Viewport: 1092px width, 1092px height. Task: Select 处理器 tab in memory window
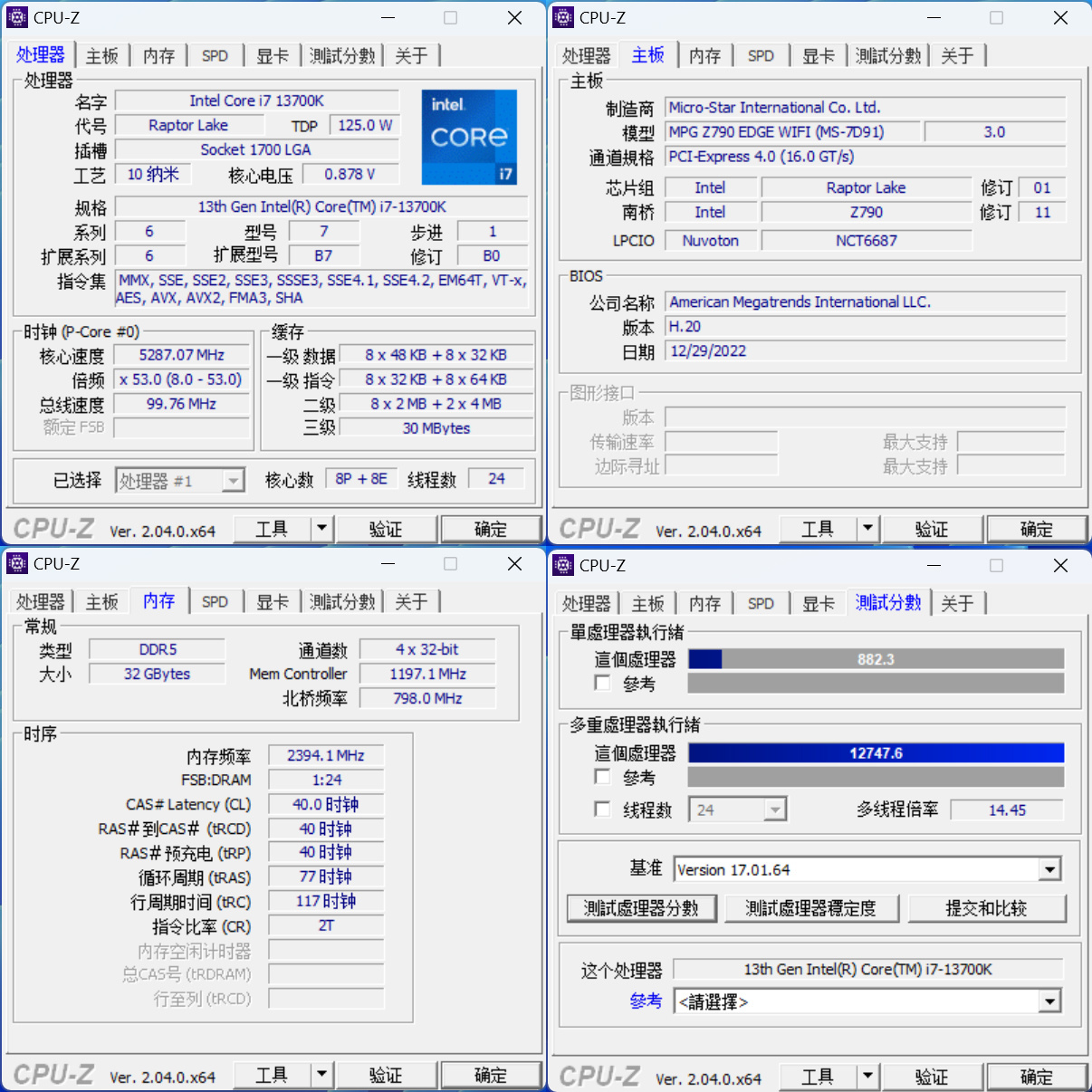point(41,602)
